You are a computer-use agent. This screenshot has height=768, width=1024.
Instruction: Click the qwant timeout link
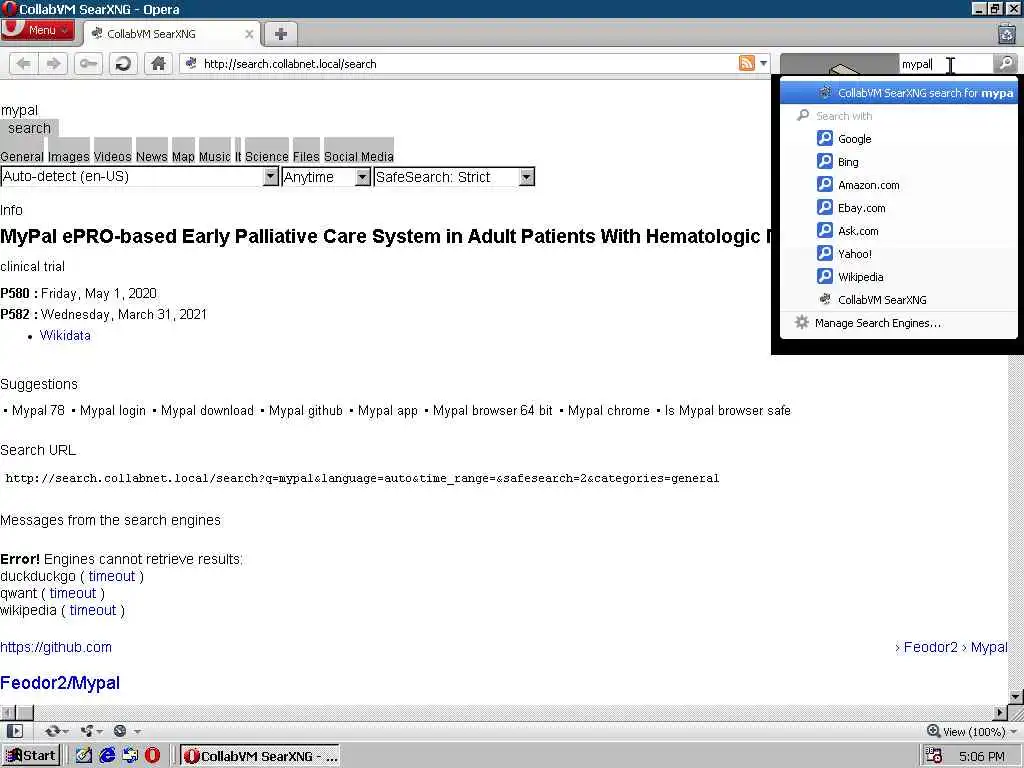pyautogui.click(x=72, y=593)
